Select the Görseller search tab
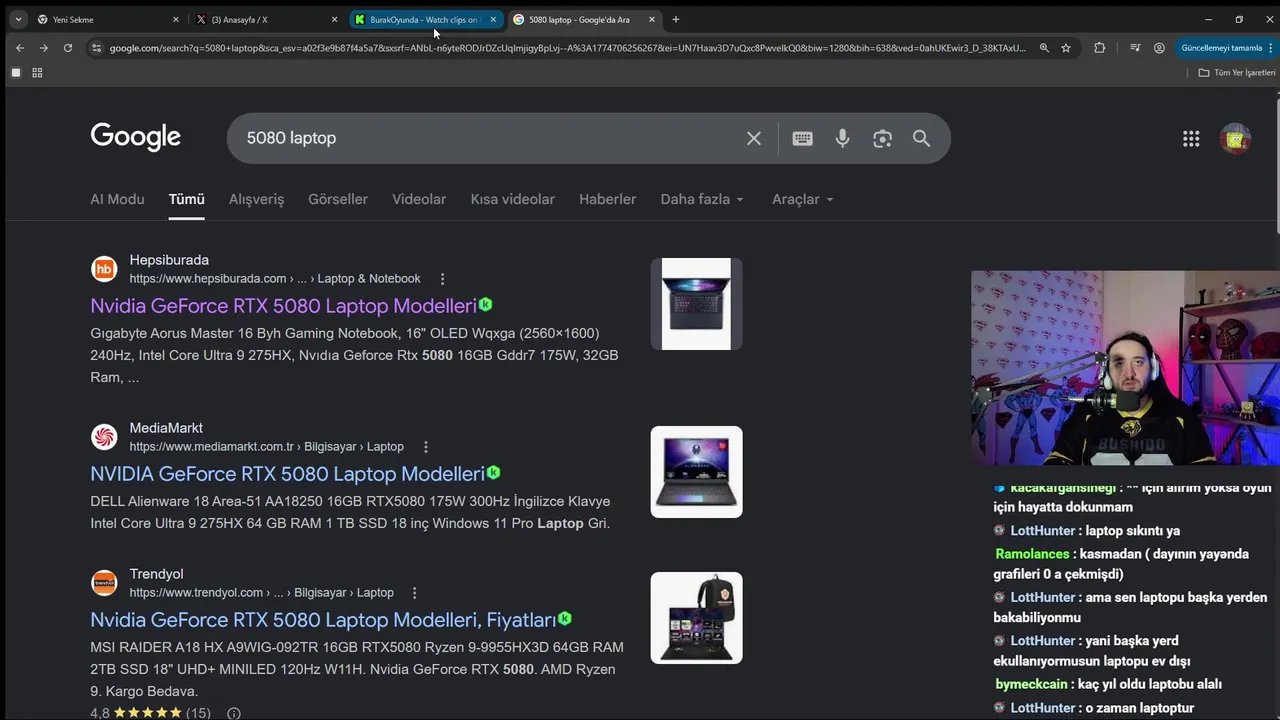The height and width of the screenshot is (720, 1280). click(x=338, y=199)
